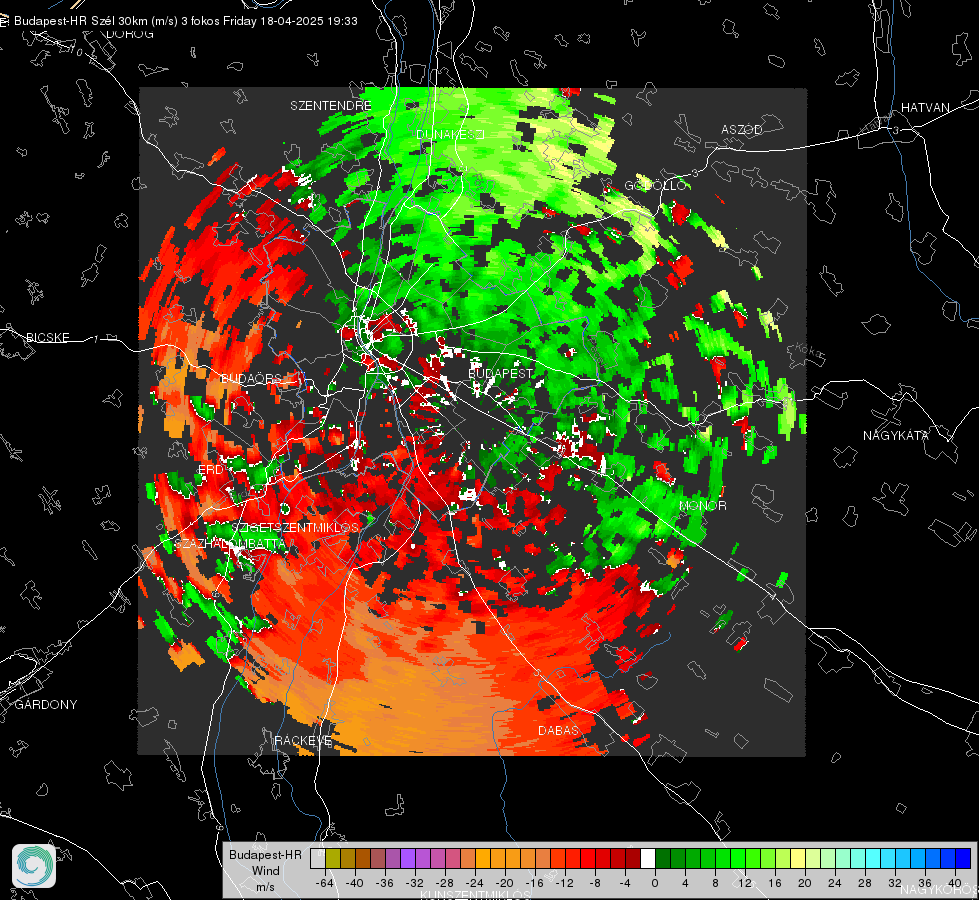The height and width of the screenshot is (900, 979).
Task: Click the 28 legend value
Action: point(865,883)
